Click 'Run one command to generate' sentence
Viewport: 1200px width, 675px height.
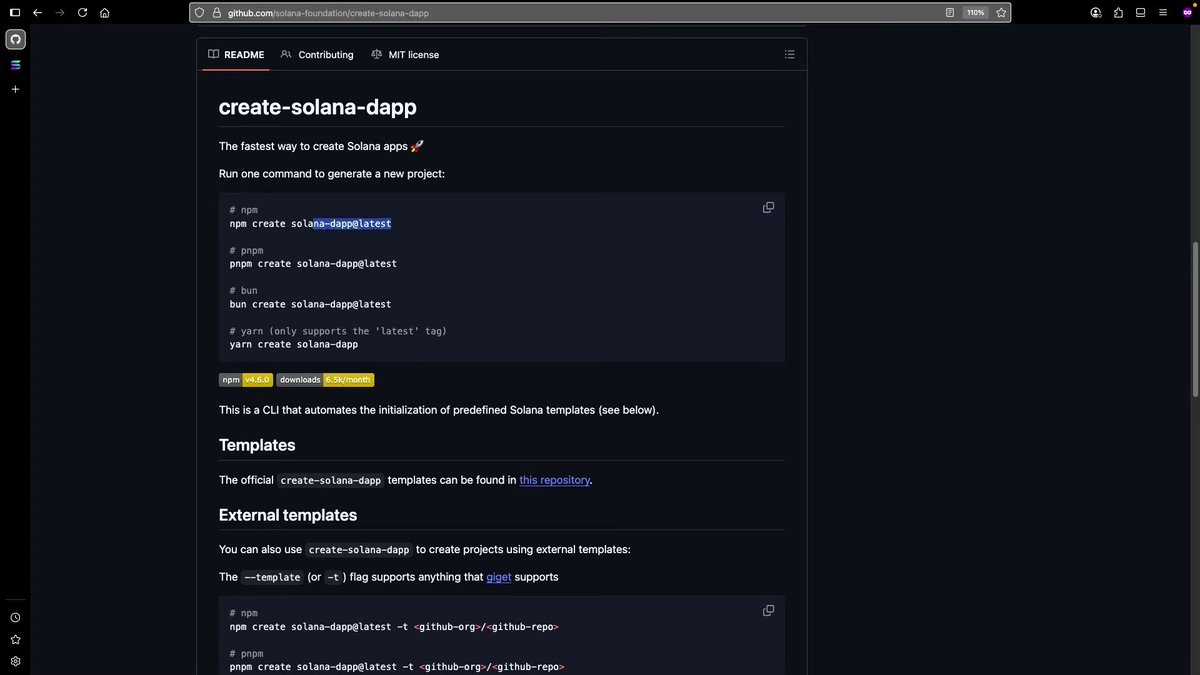click(x=332, y=174)
